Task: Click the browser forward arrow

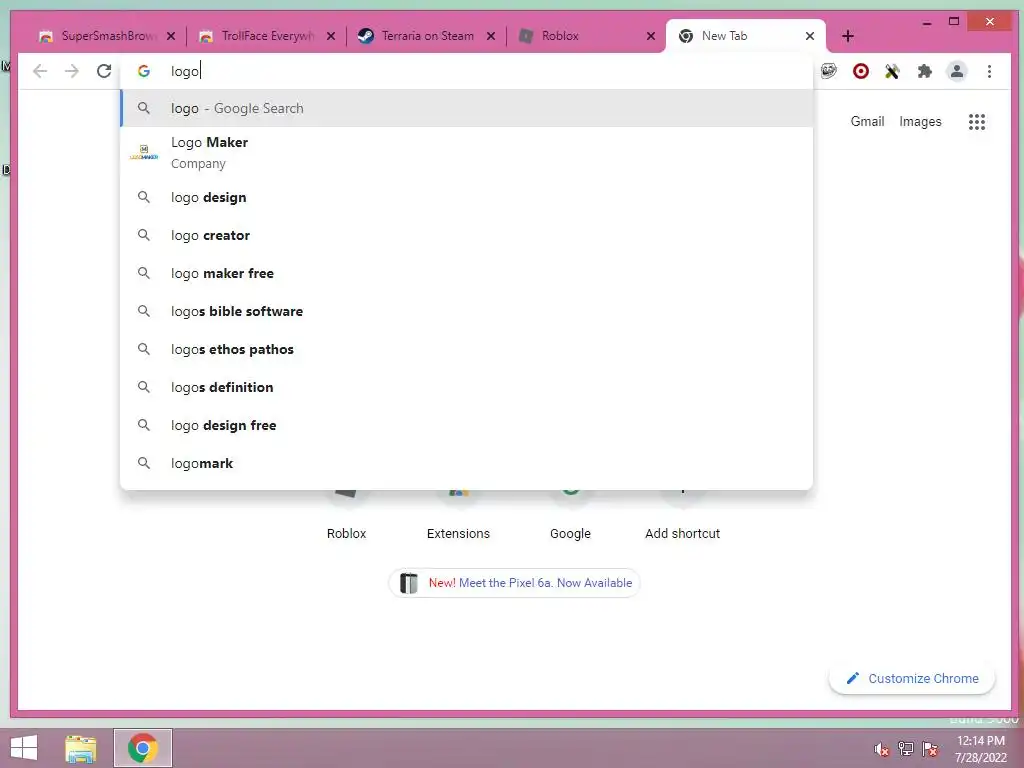Action: coord(72,71)
